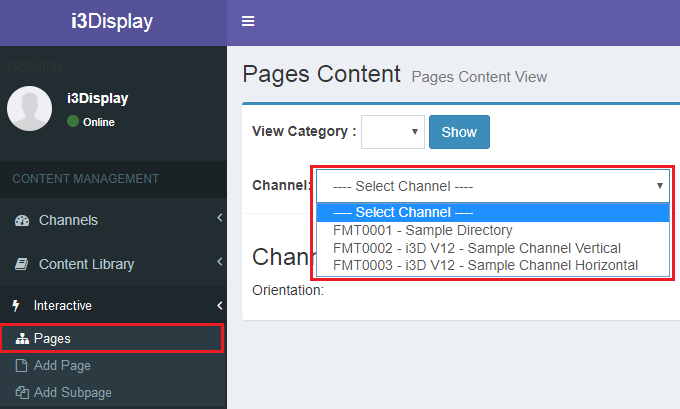The height and width of the screenshot is (409, 680).
Task: Click the Online status indicator
Action: 91,122
